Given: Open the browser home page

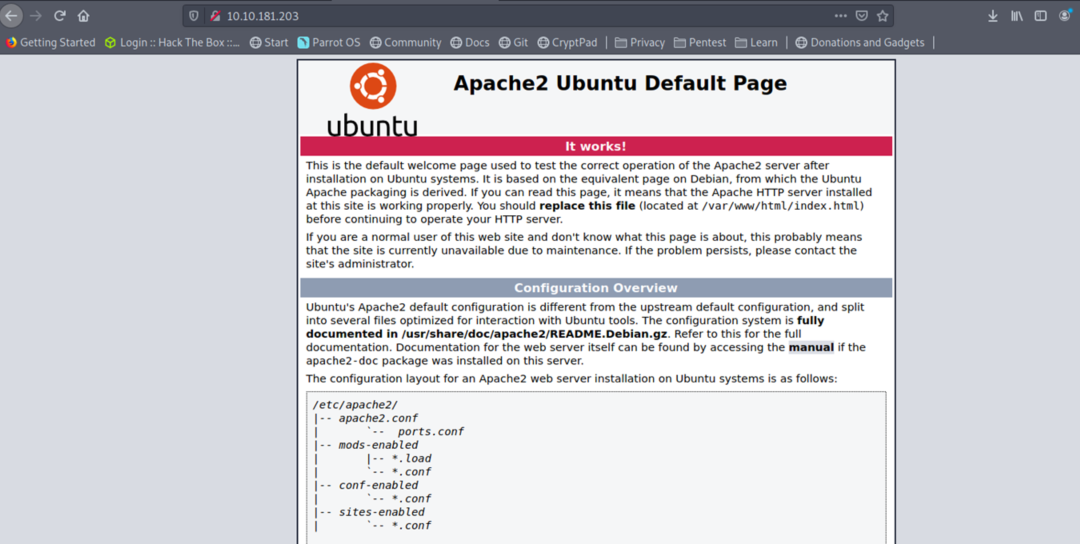Looking at the screenshot, I should [83, 15].
